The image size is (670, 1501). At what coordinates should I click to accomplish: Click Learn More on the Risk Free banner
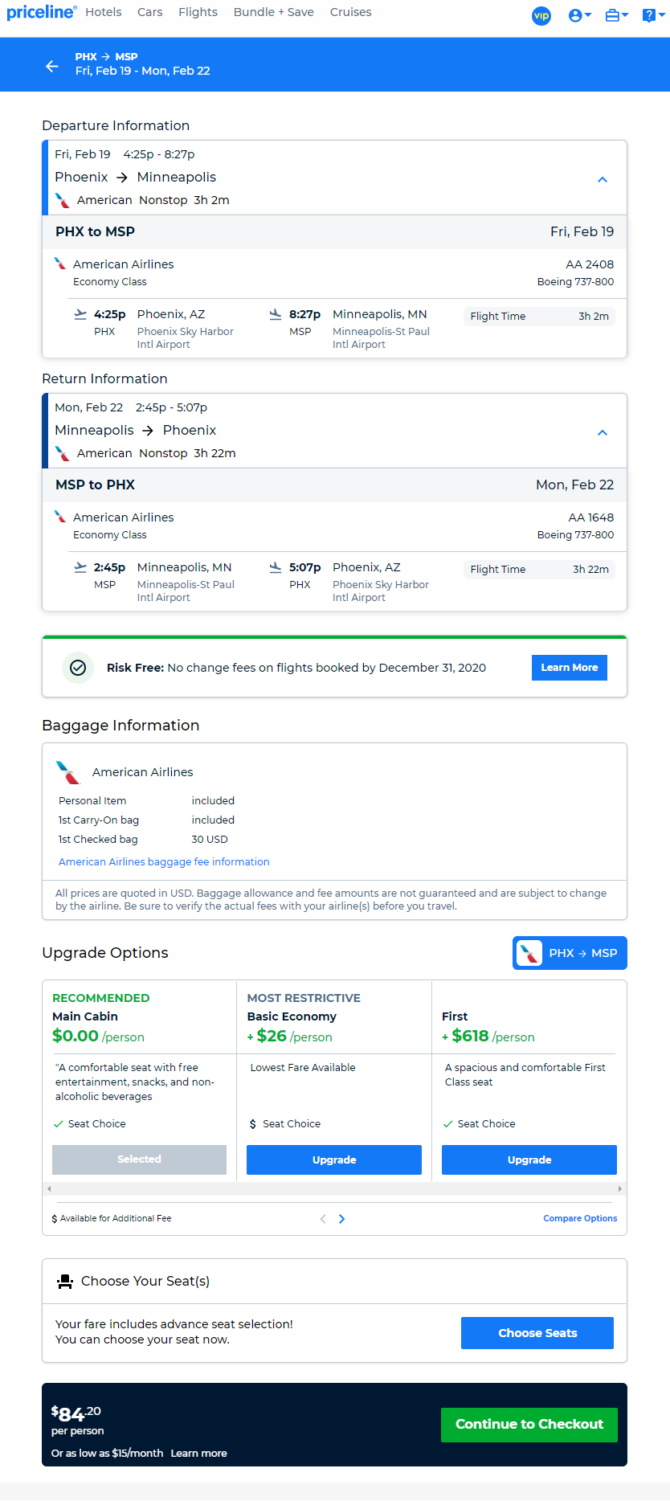click(569, 668)
